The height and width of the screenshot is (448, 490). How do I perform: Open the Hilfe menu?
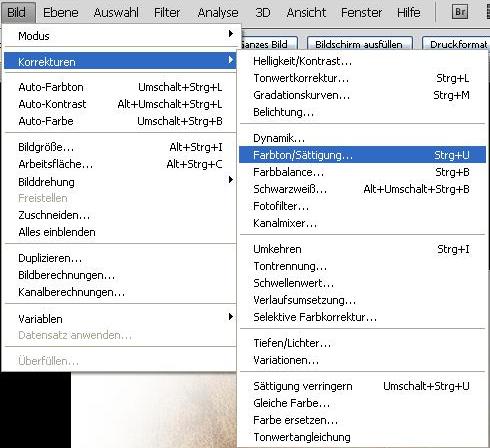tap(409, 13)
